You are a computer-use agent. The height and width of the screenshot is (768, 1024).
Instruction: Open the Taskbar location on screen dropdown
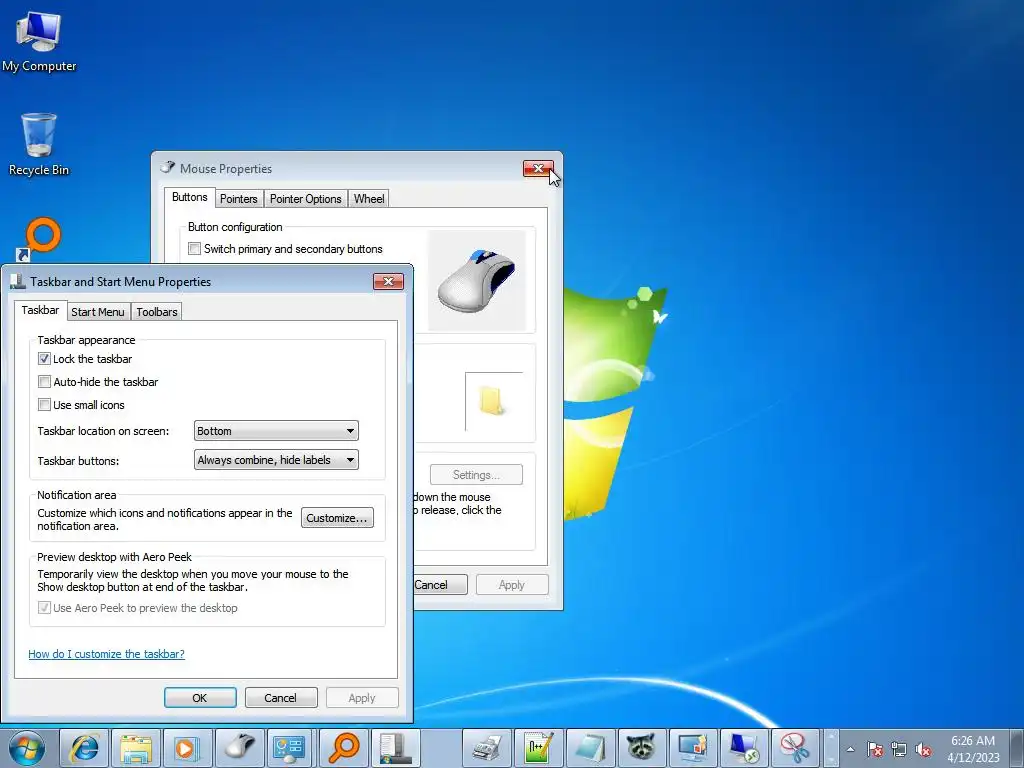coord(276,431)
